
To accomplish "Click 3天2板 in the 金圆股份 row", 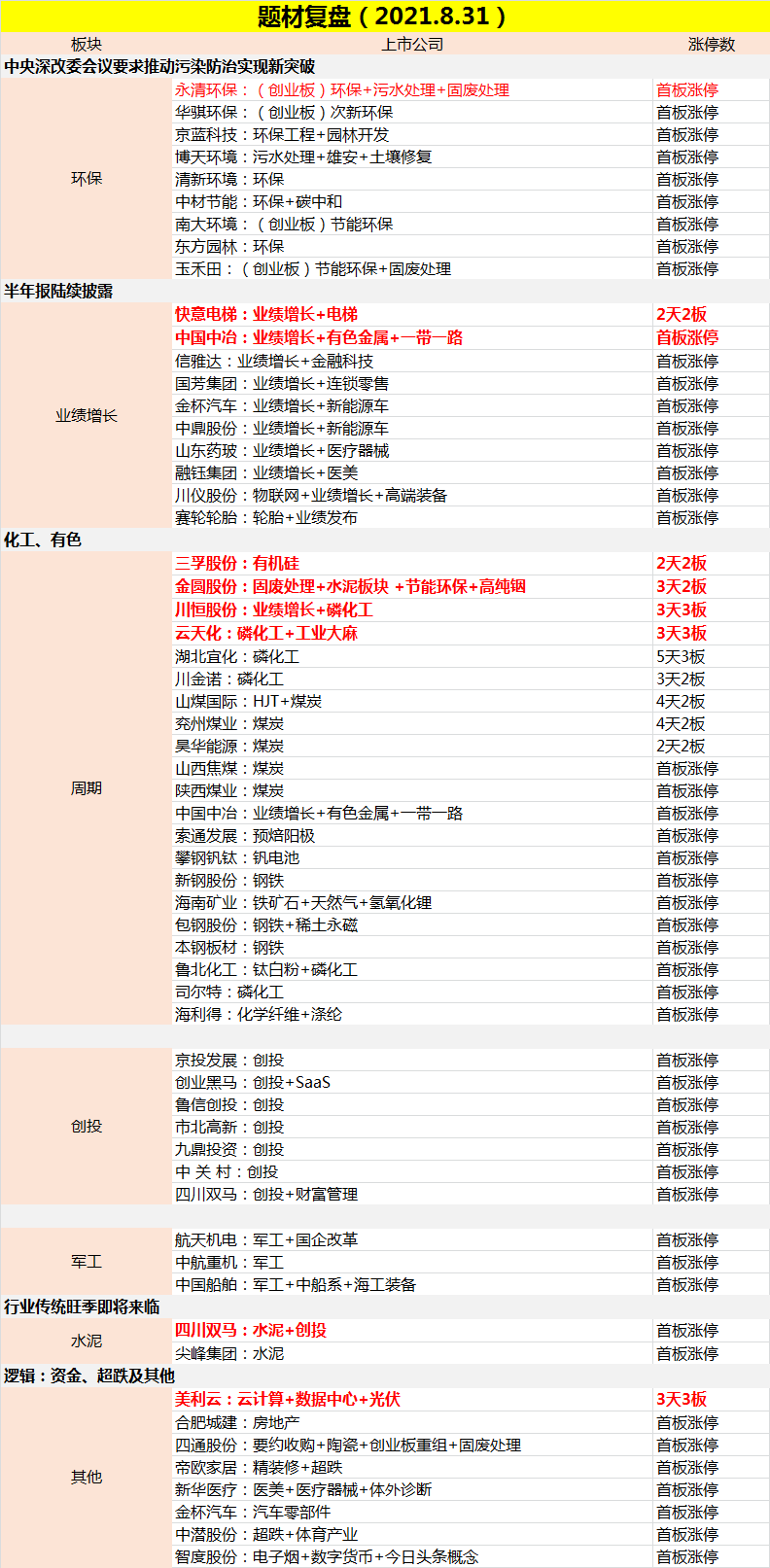I will pyautogui.click(x=682, y=587).
